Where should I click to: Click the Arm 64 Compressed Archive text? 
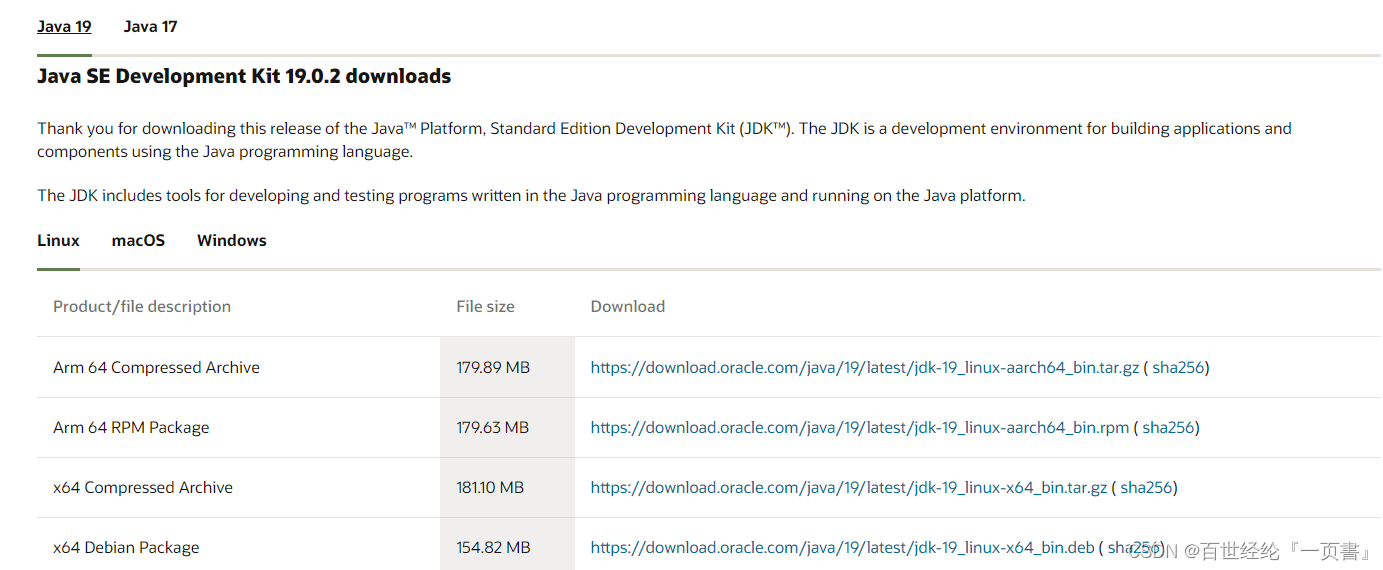tap(156, 368)
